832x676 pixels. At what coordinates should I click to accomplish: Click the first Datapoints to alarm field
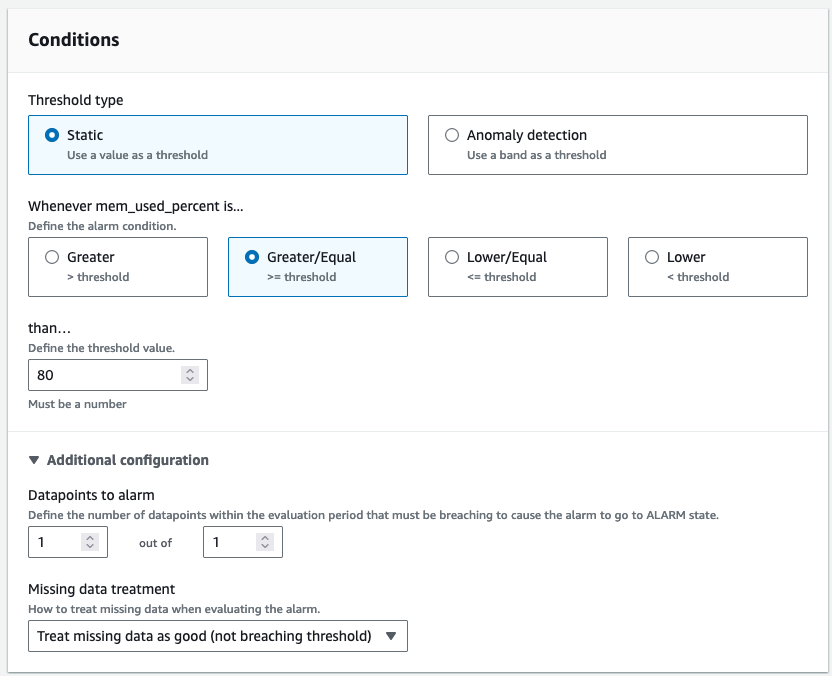pos(55,542)
